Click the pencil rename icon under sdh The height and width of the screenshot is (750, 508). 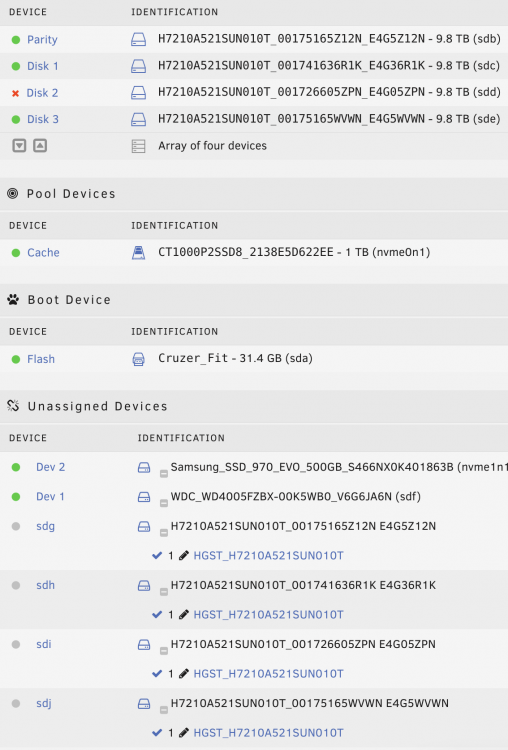coord(184,615)
